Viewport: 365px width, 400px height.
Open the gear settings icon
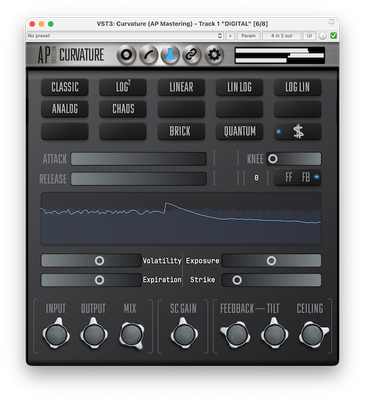214,55
